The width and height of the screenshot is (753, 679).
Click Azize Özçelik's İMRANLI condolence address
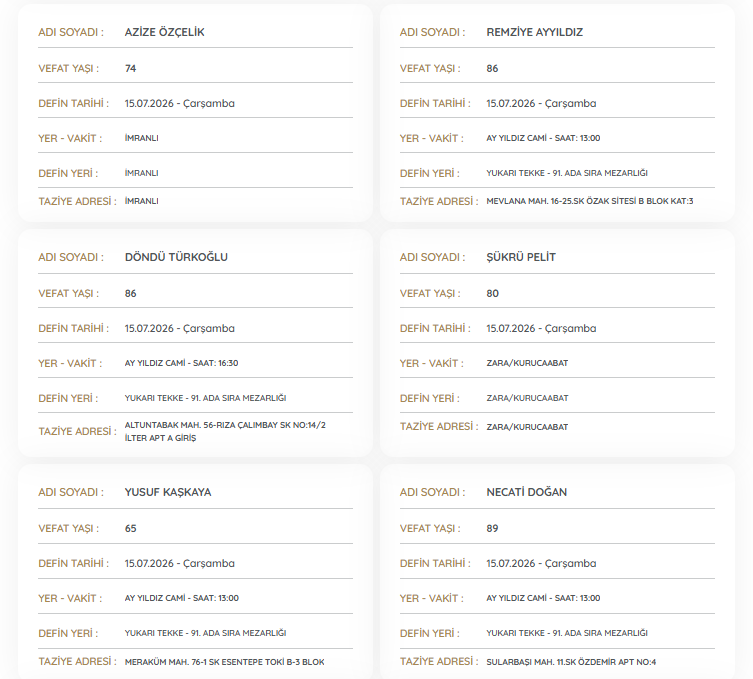pos(142,201)
